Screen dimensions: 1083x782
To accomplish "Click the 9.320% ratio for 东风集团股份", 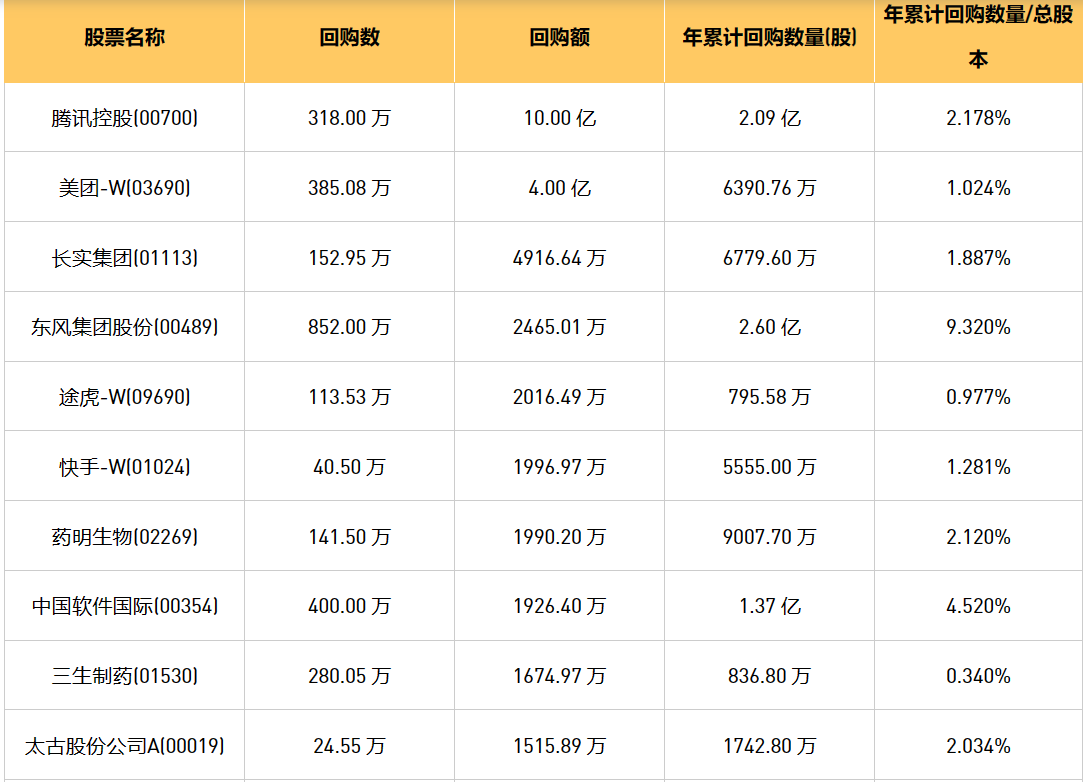I will tap(978, 327).
